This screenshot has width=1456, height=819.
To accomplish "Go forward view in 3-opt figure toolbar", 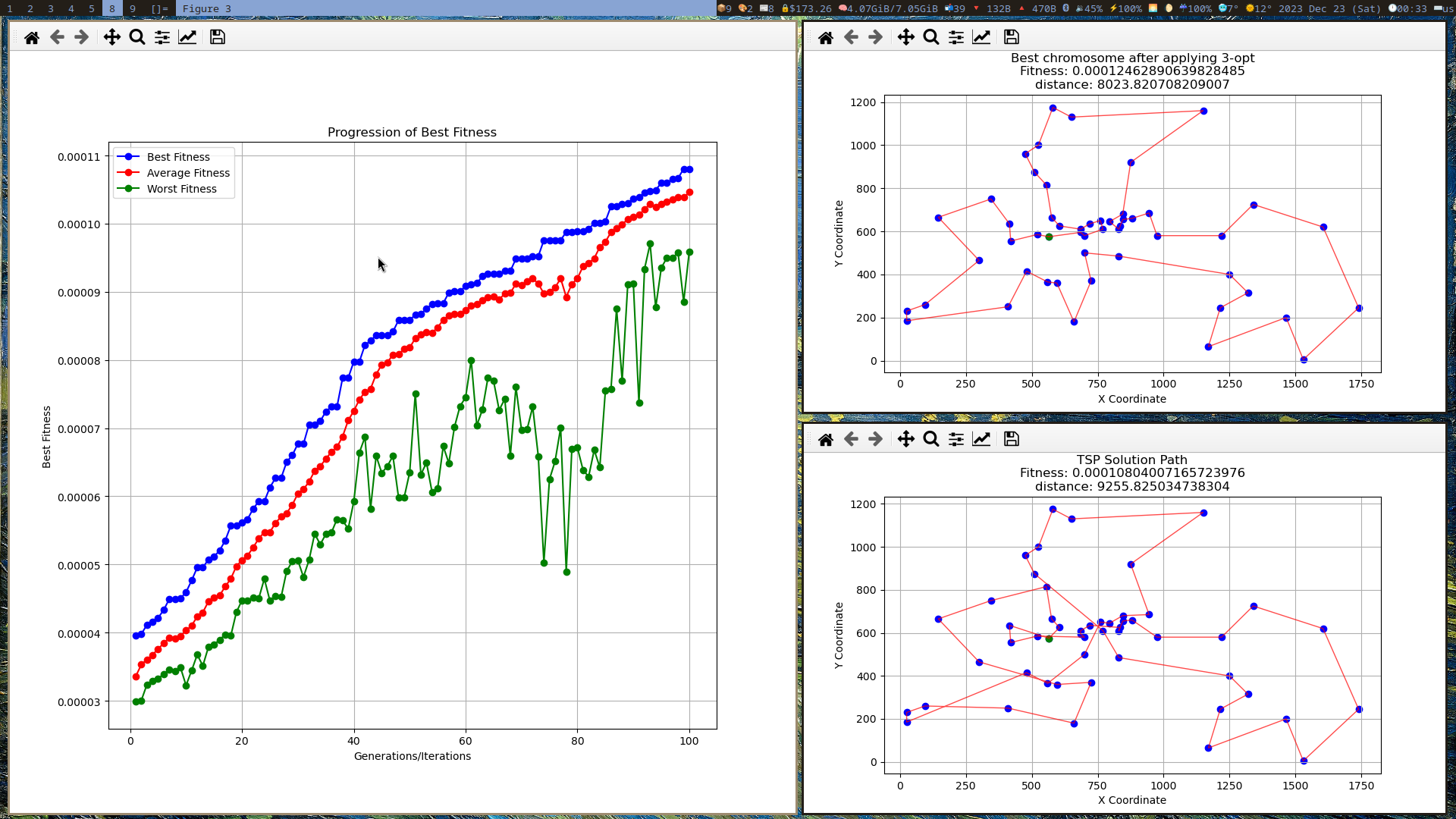I will click(876, 37).
